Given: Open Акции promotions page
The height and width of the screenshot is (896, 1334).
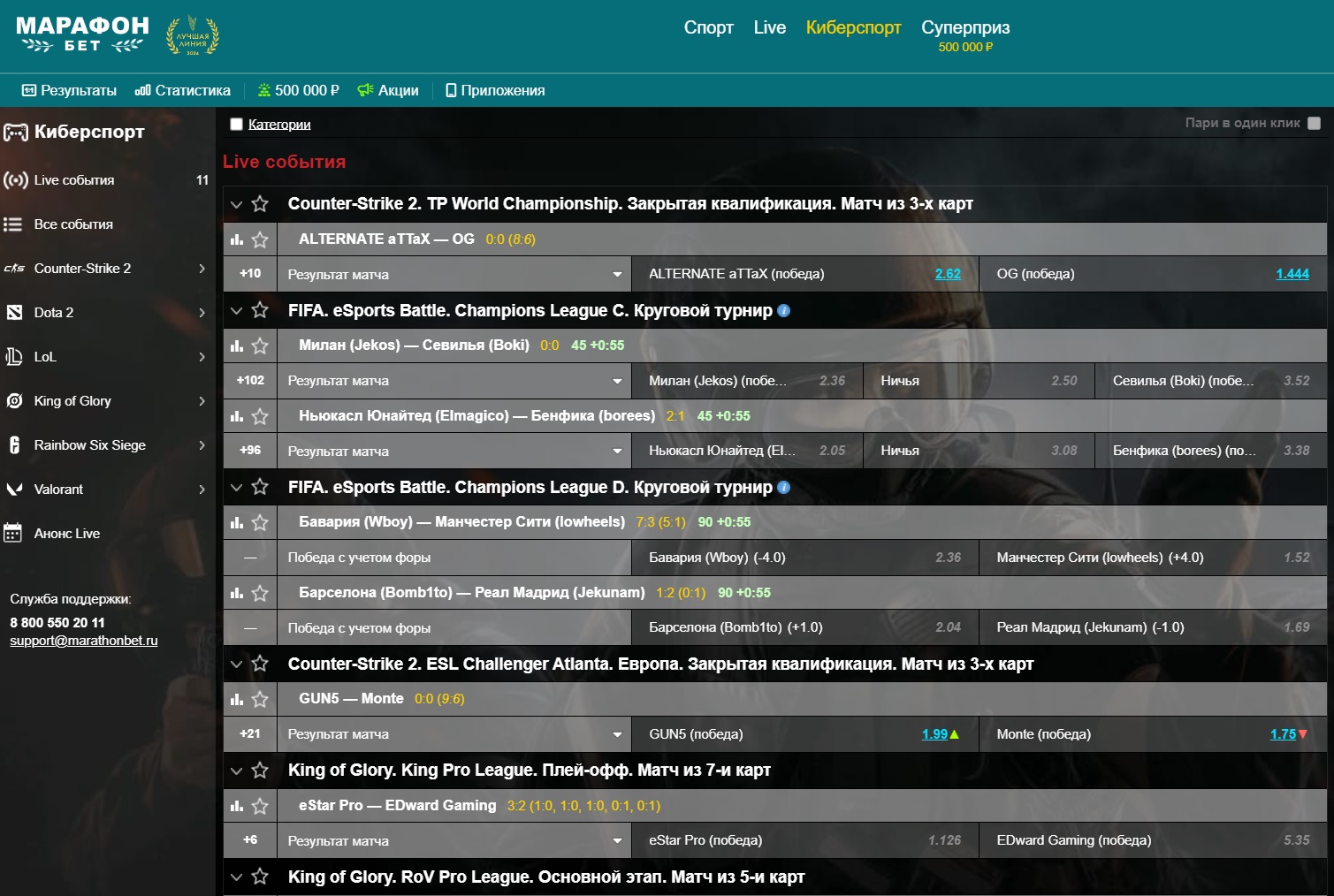Looking at the screenshot, I should tap(388, 90).
